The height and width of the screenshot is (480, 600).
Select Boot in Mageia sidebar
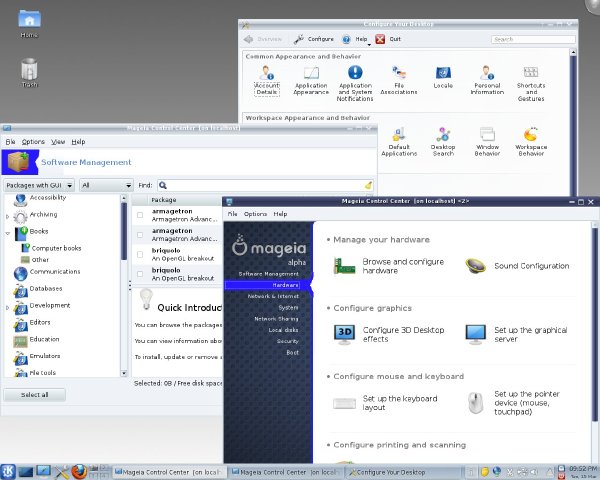(293, 353)
